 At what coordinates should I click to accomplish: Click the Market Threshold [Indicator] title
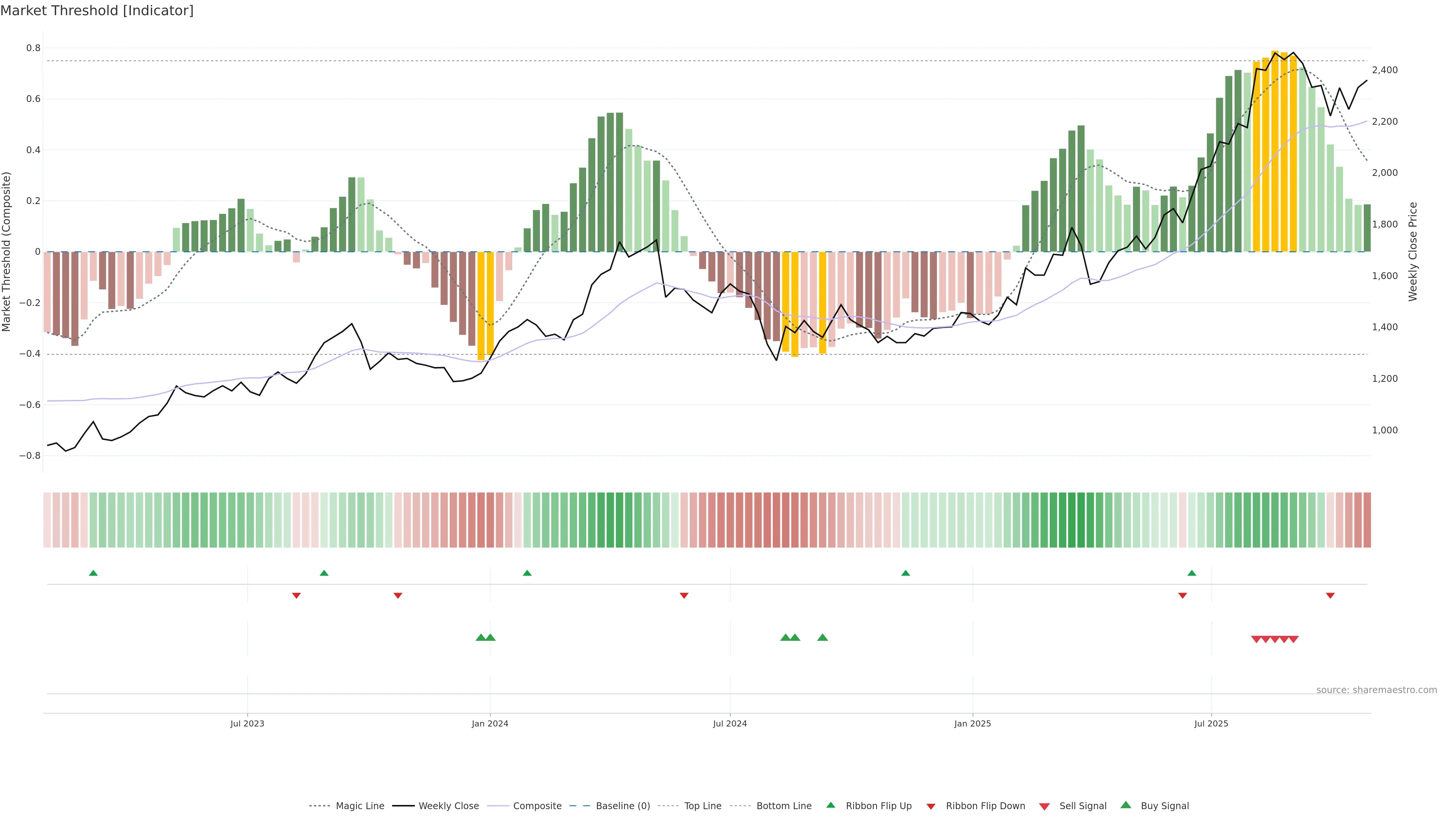pyautogui.click(x=97, y=11)
